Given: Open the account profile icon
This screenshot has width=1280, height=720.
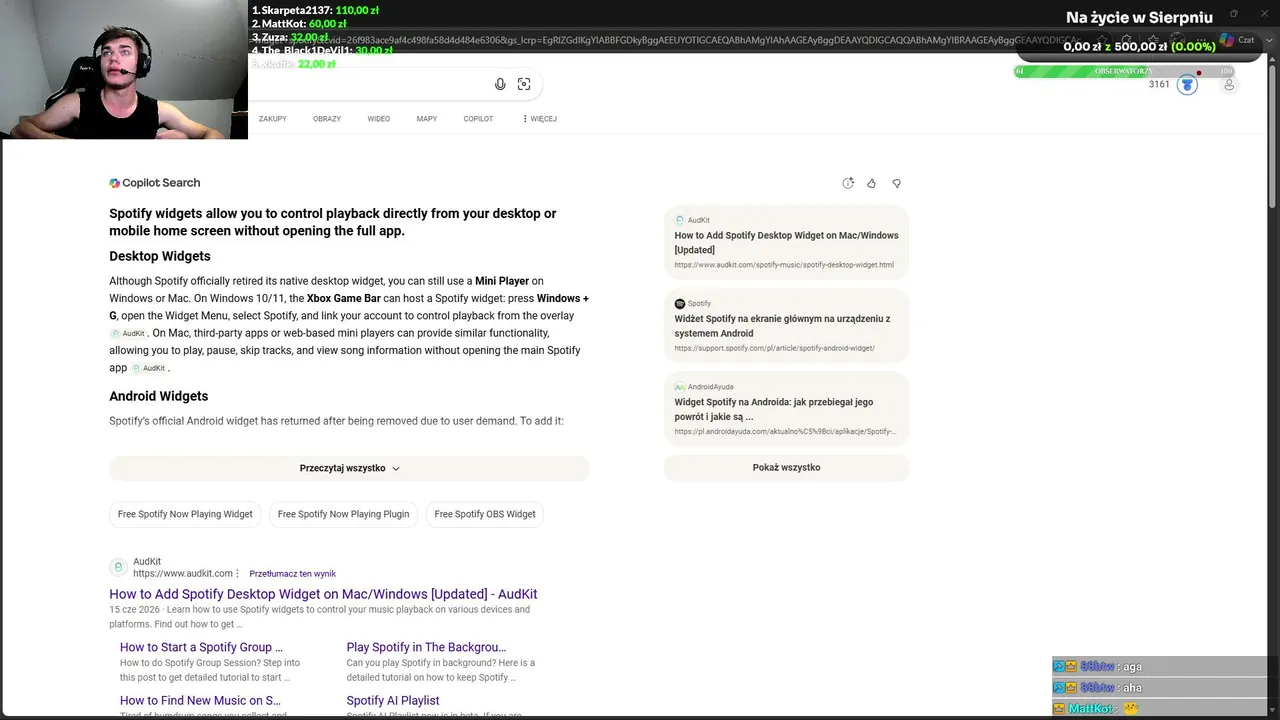Looking at the screenshot, I should click(1229, 85).
